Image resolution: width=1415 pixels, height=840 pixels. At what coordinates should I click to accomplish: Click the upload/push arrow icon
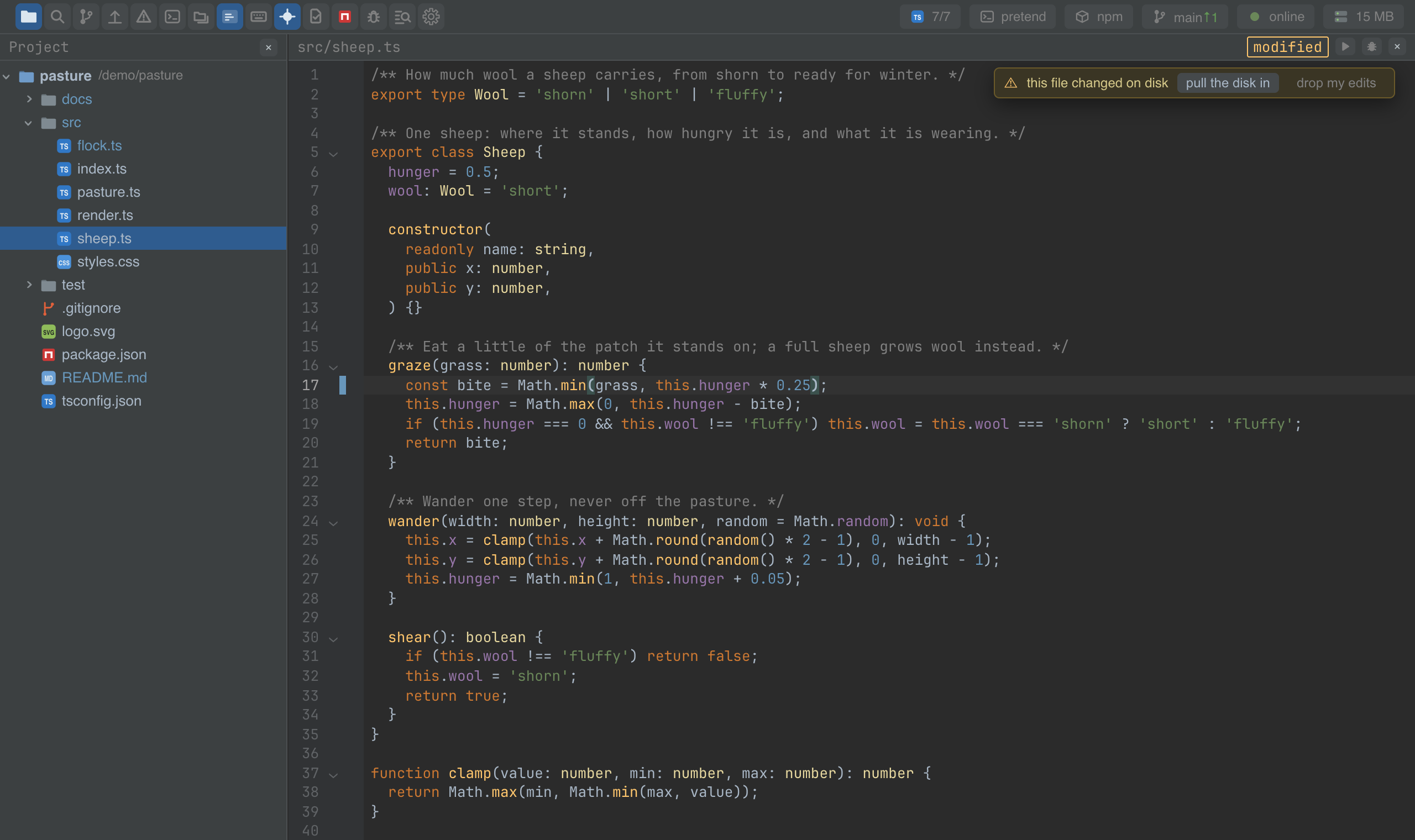click(x=115, y=17)
